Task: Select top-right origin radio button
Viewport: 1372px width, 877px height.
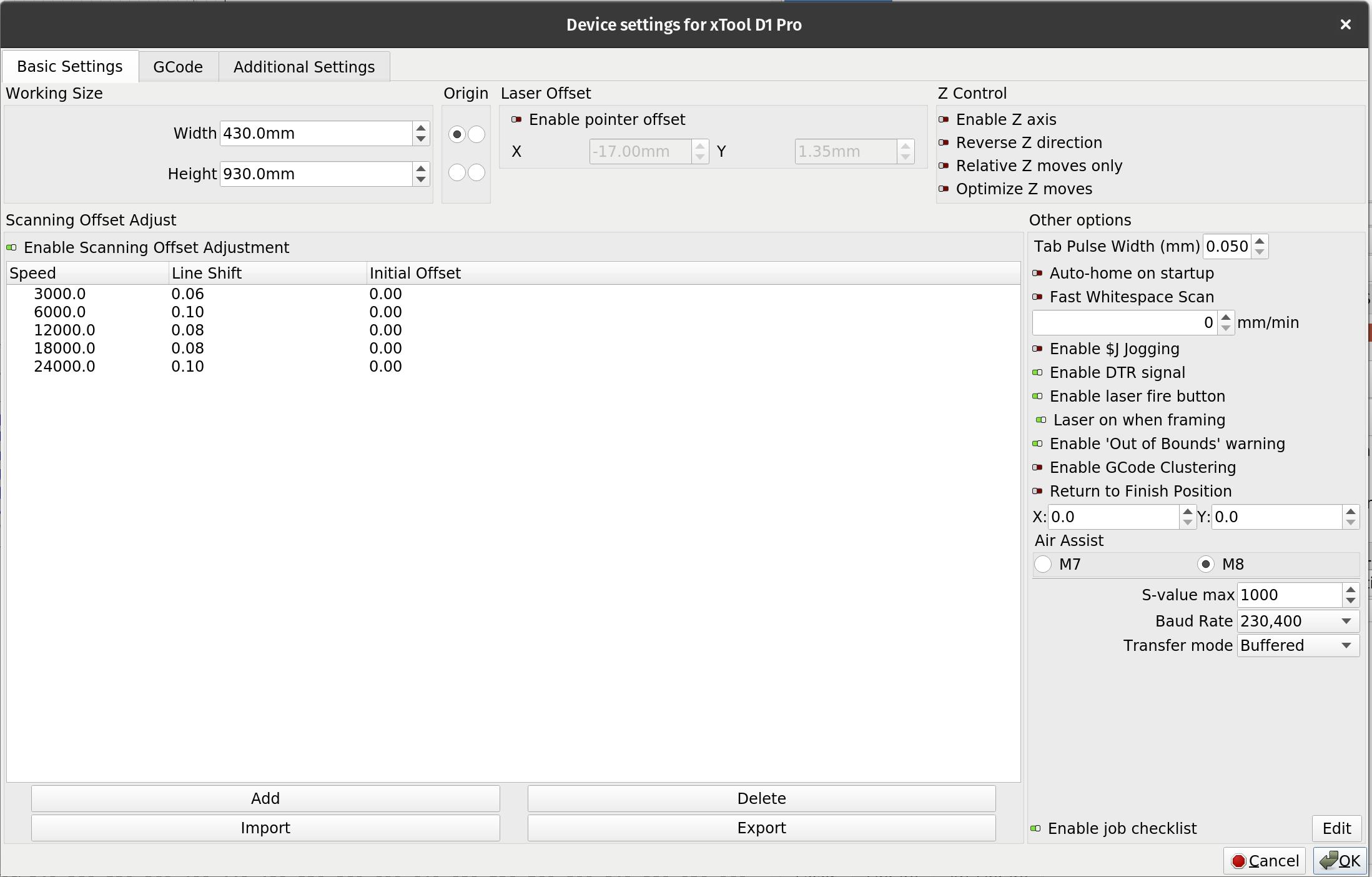Action: [476, 134]
